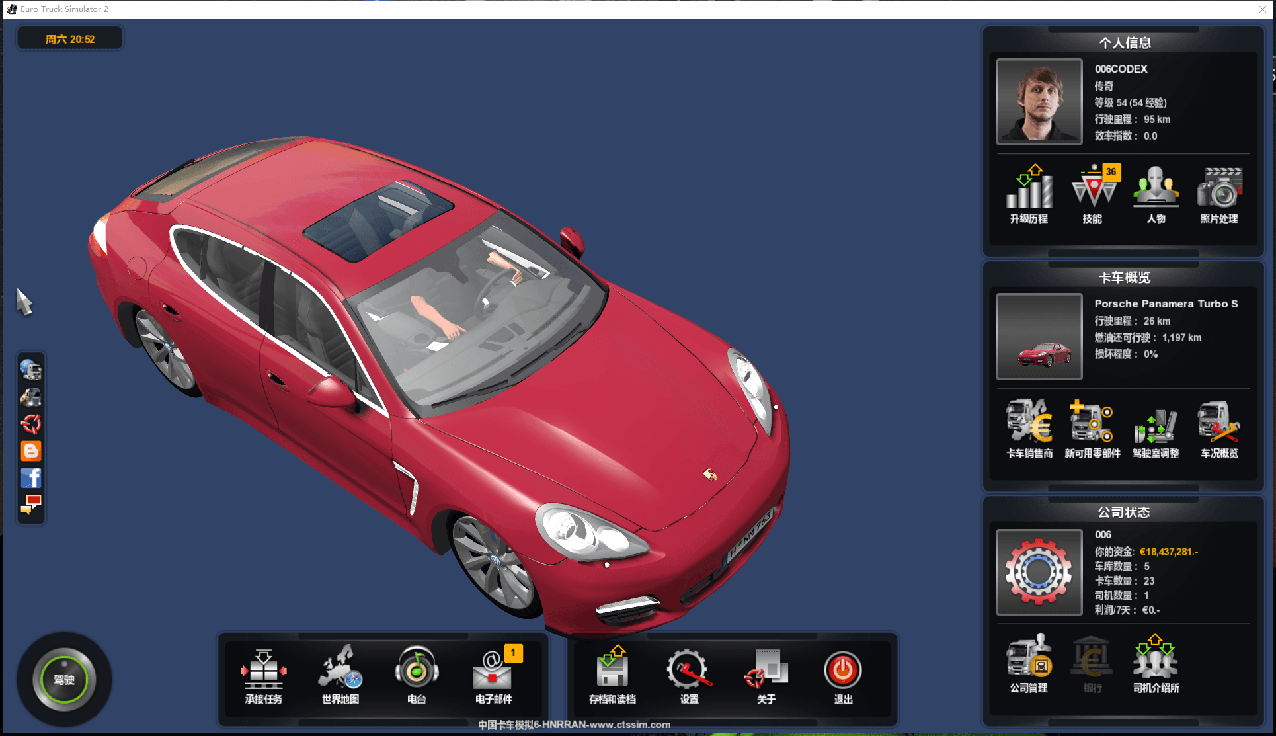Open the E-mail (电子邮件) inbox

[x=492, y=670]
